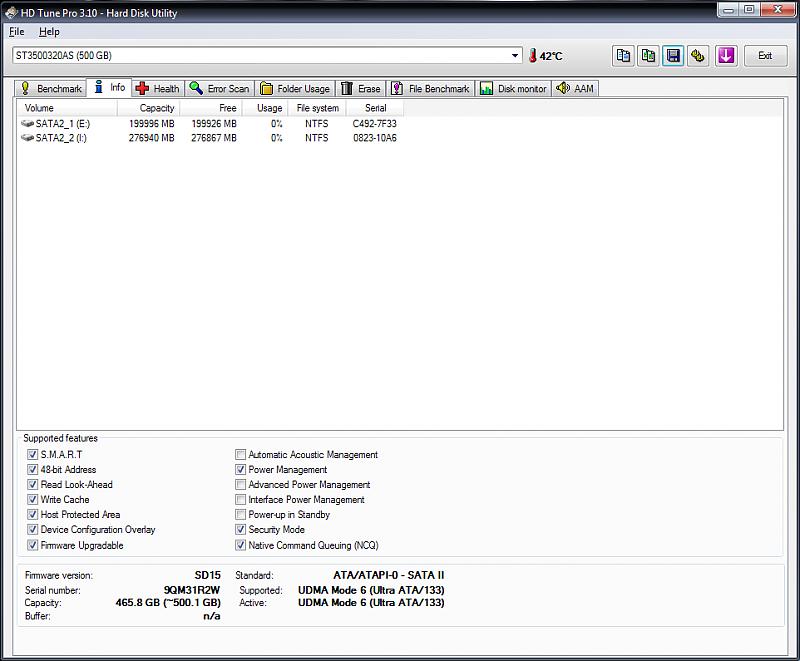Uncheck the Power Management checkbox
Image resolution: width=800 pixels, height=661 pixels.
pyautogui.click(x=240, y=469)
